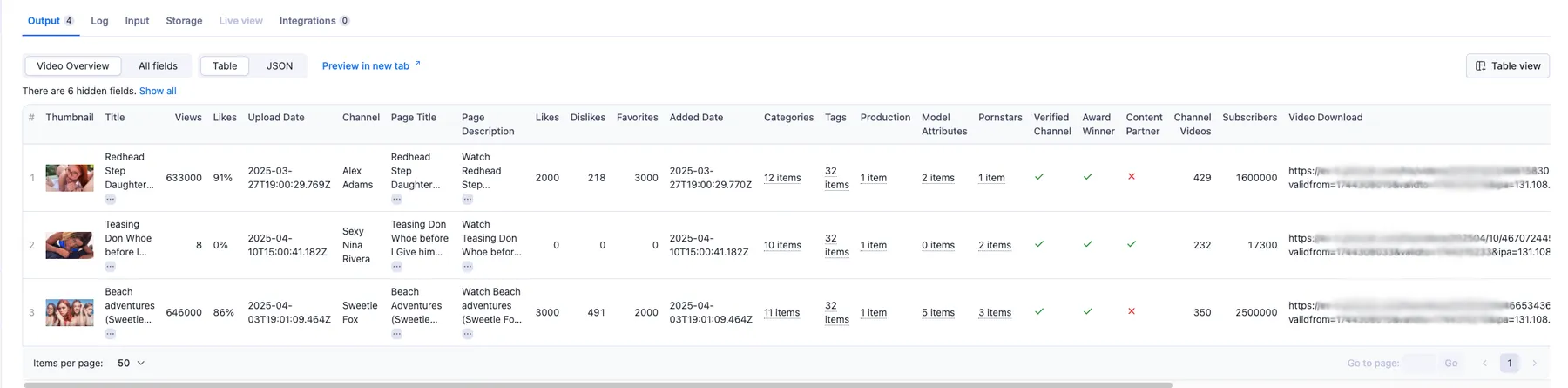Go to the previous page arrow

point(1484,364)
